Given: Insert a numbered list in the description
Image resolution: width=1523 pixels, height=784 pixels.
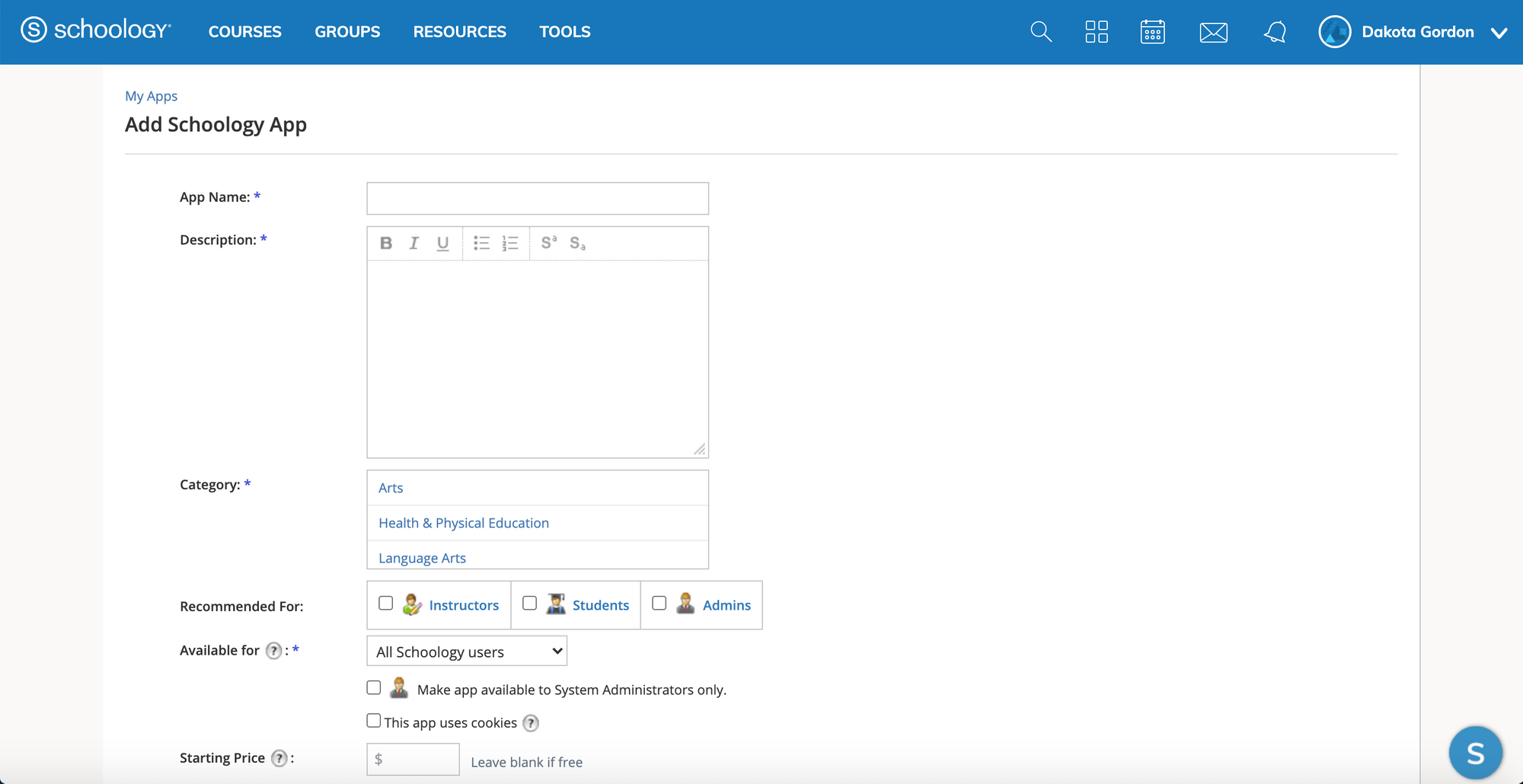Looking at the screenshot, I should pyautogui.click(x=509, y=243).
